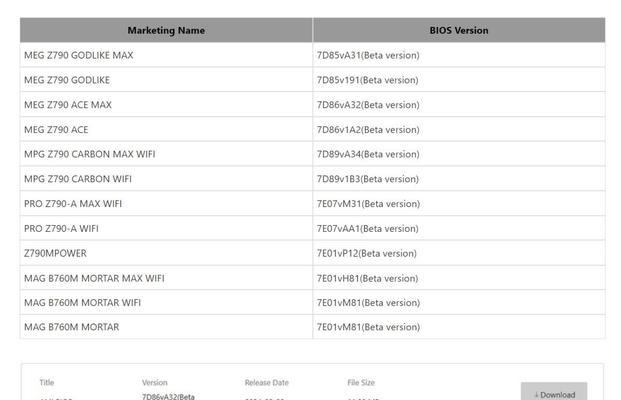The height and width of the screenshot is (400, 621).
Task: Click the Download button
Action: pyautogui.click(x=554, y=391)
